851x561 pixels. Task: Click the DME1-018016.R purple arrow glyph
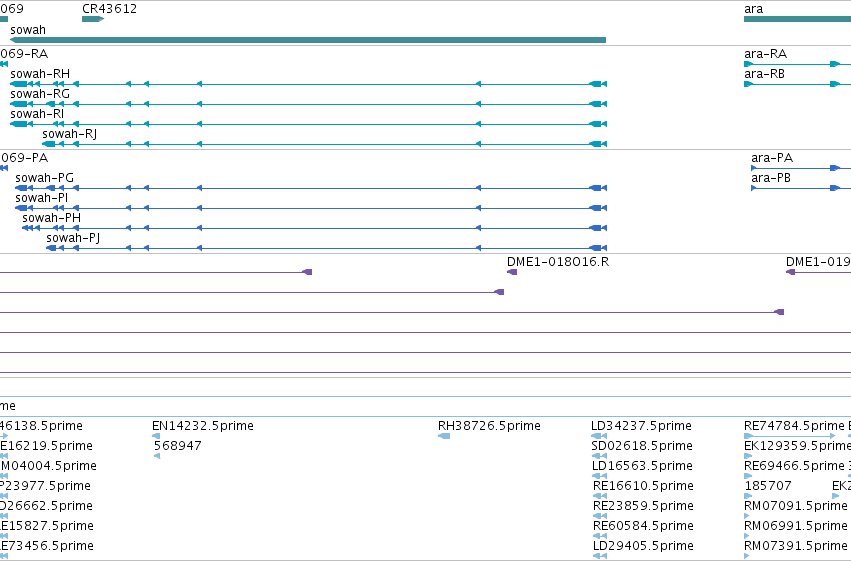[512, 272]
